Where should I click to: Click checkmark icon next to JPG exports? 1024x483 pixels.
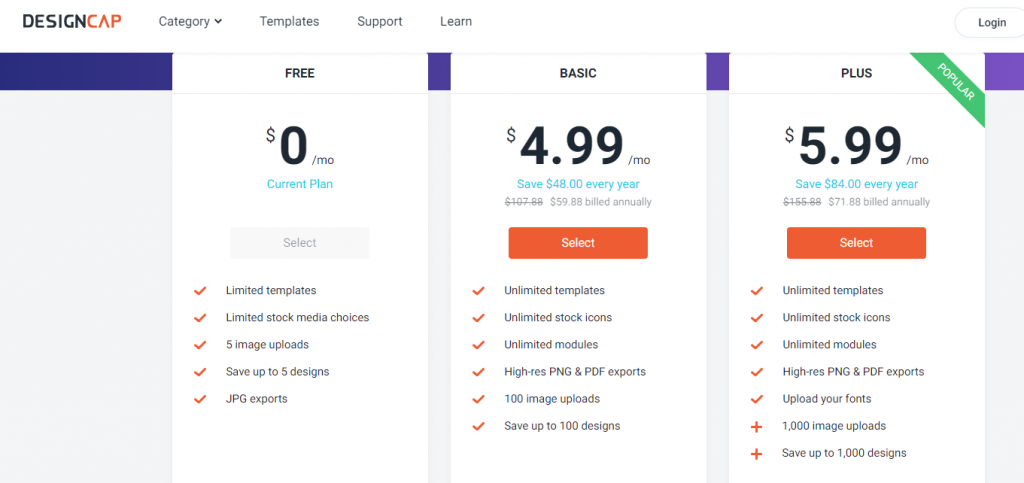coord(200,399)
